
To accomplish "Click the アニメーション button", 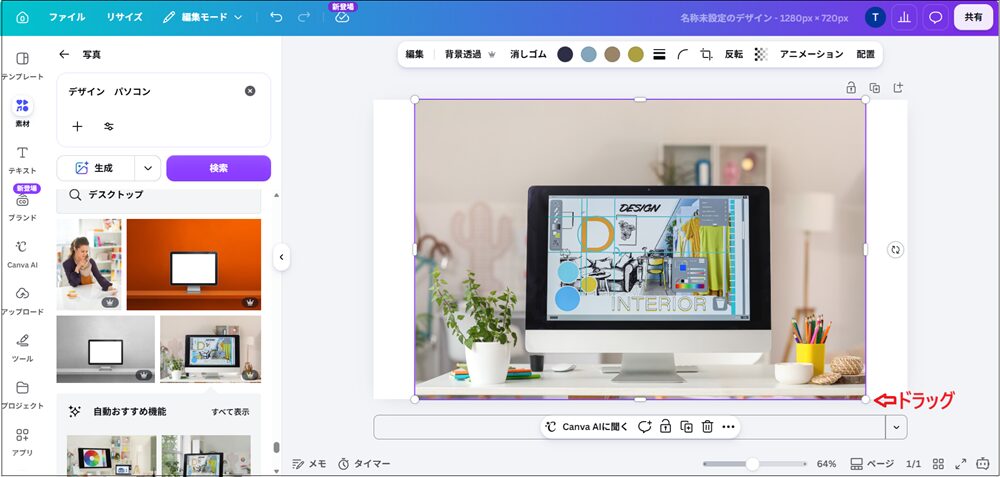I will 811,55.
